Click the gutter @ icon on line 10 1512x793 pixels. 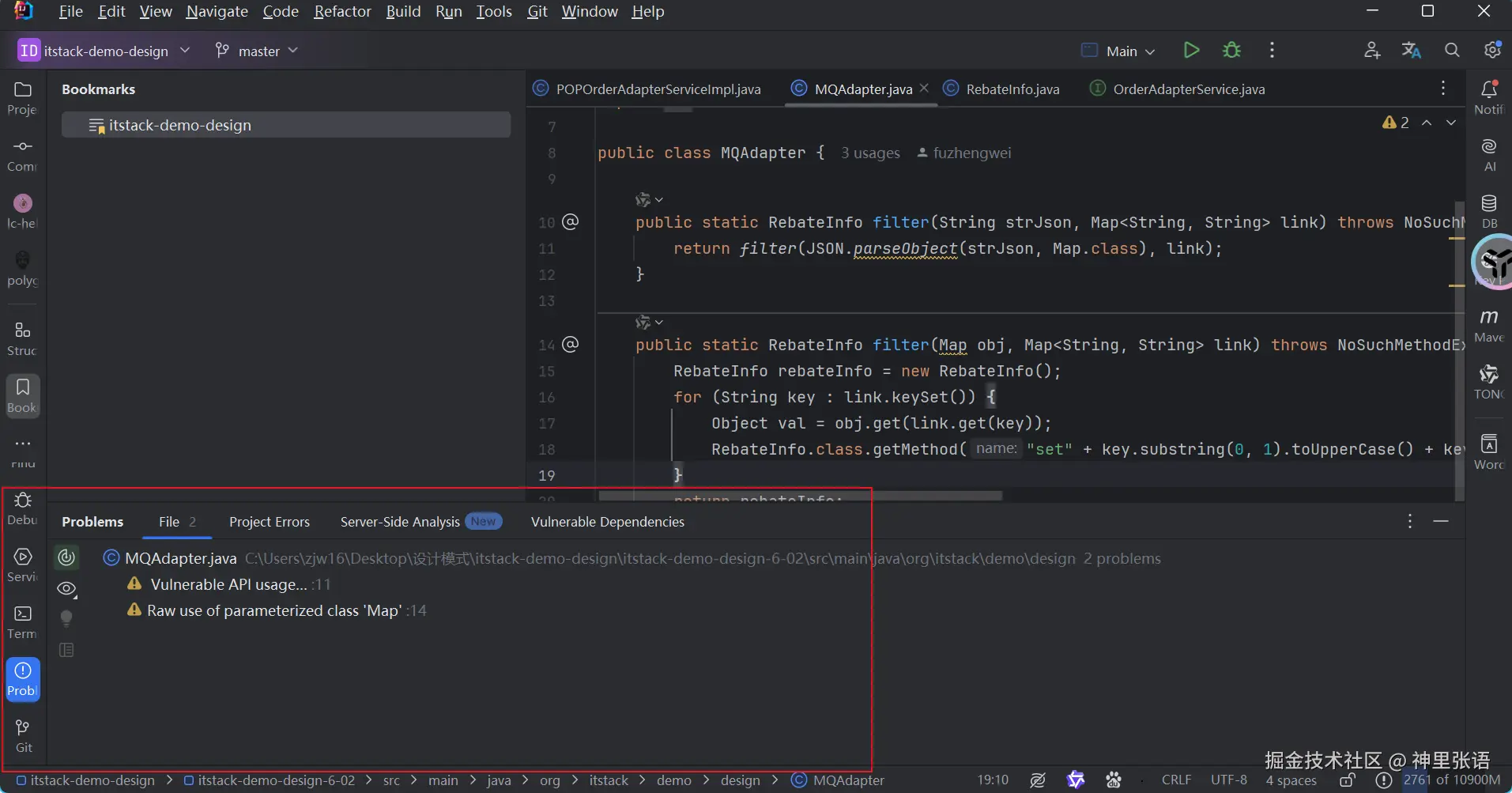[570, 221]
